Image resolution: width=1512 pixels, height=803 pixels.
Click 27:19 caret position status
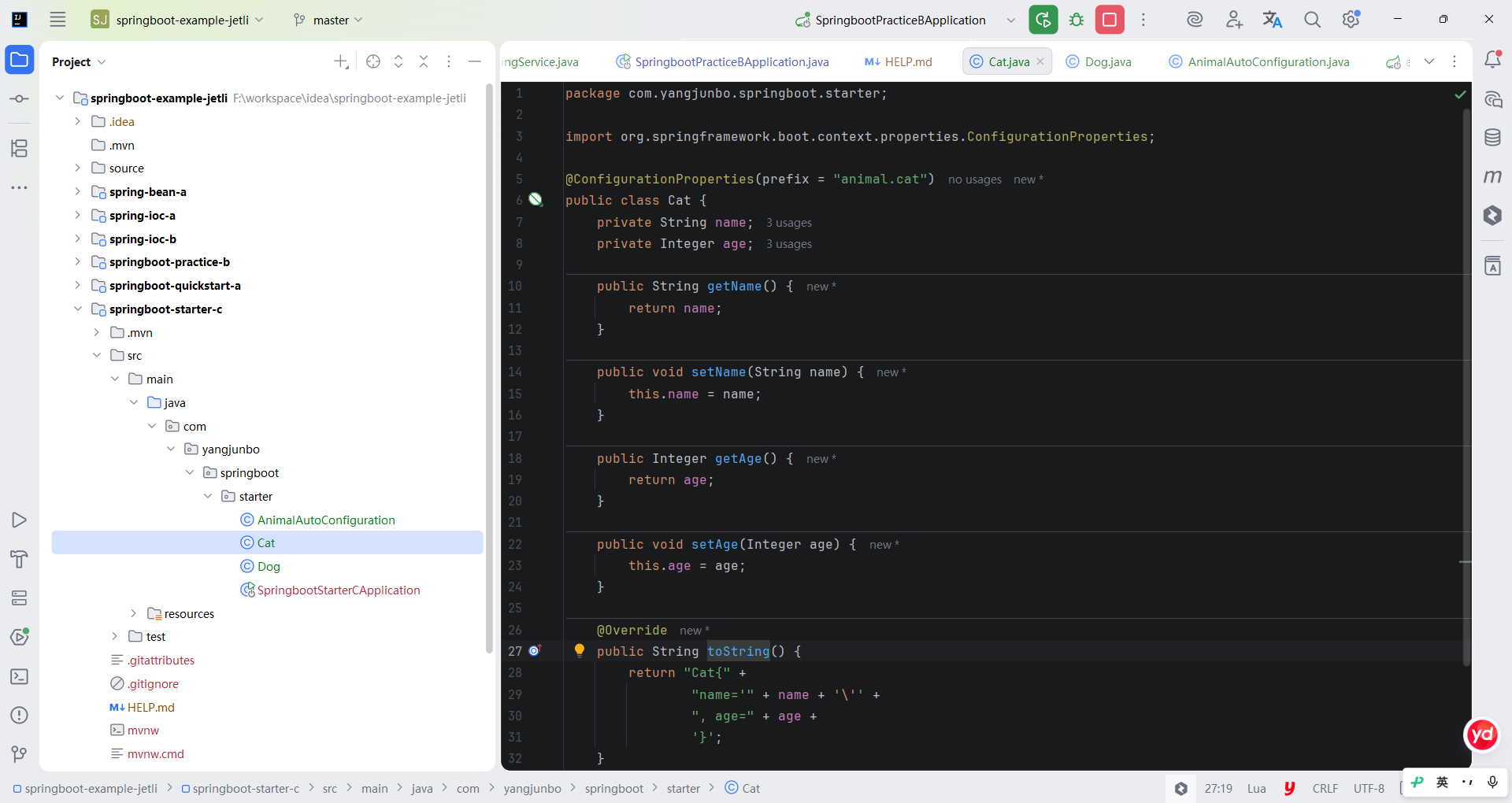(x=1218, y=789)
